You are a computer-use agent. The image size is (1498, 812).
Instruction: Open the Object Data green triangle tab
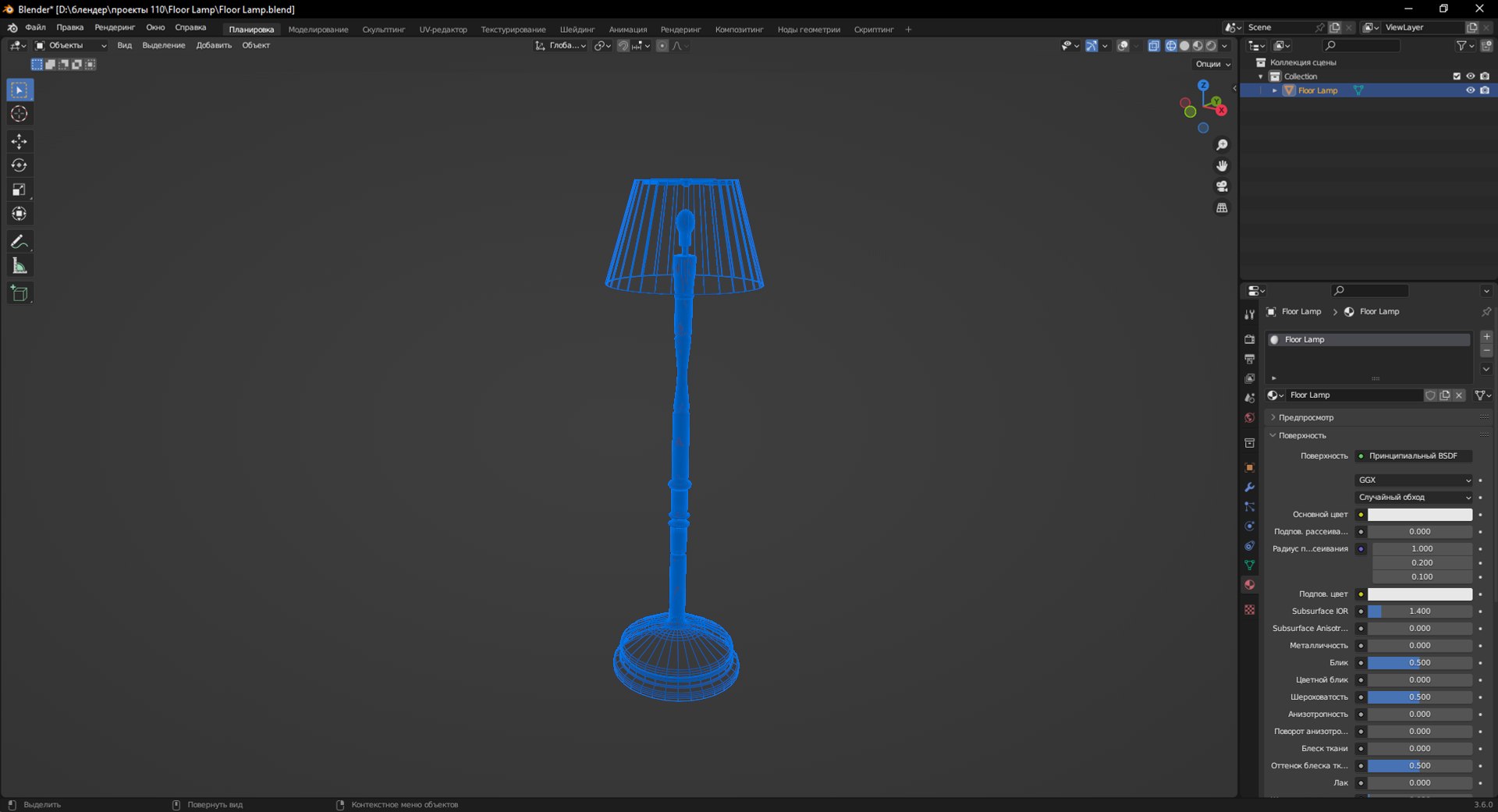[x=1249, y=565]
